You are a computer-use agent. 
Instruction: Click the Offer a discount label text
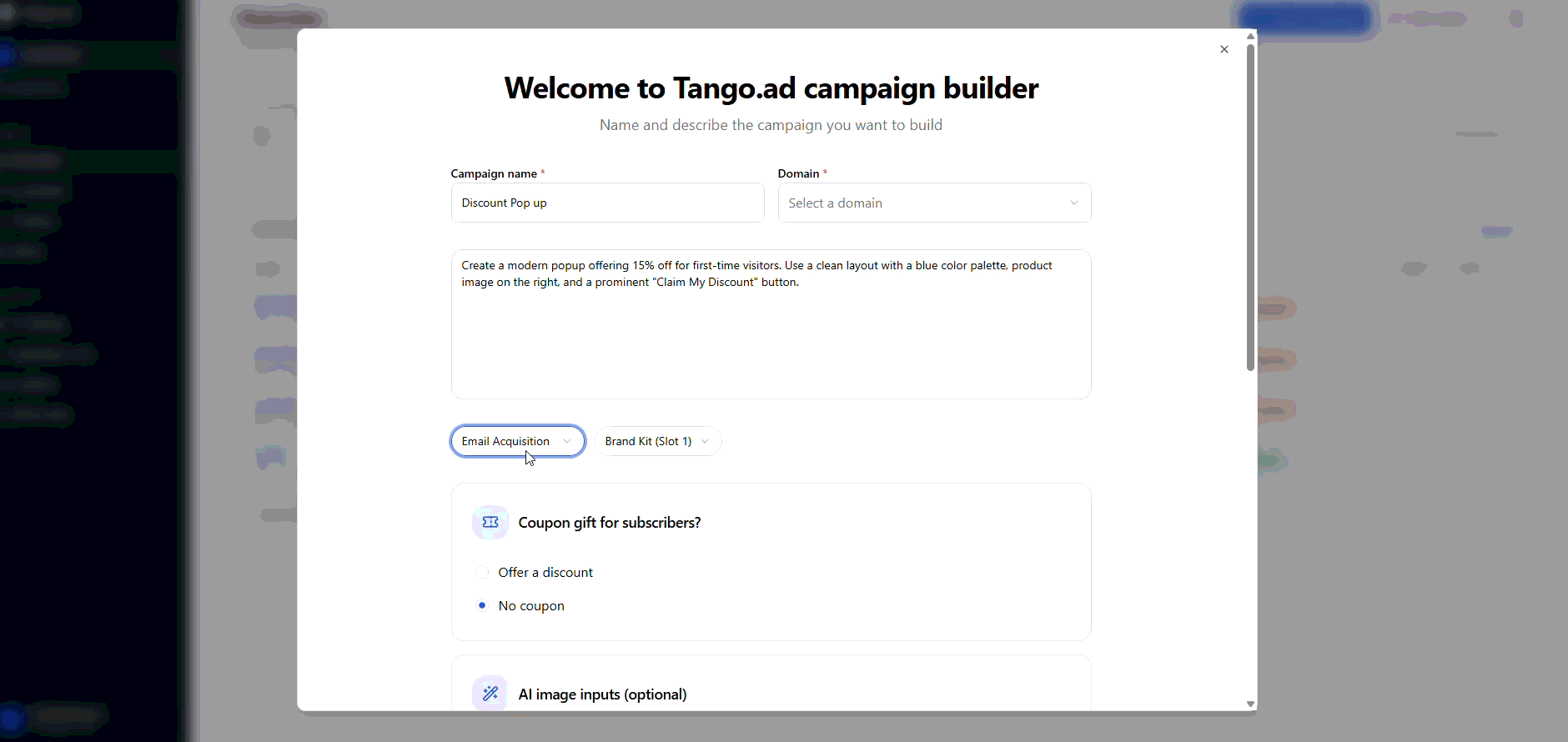tap(545, 572)
